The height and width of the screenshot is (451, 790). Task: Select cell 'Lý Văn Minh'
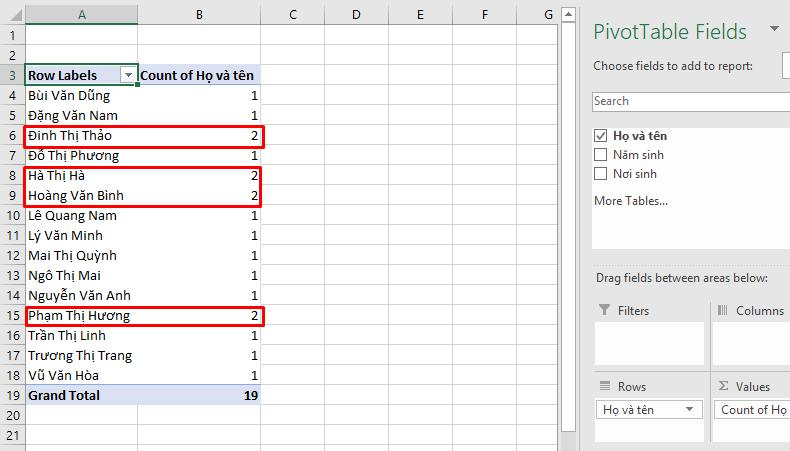click(x=82, y=235)
